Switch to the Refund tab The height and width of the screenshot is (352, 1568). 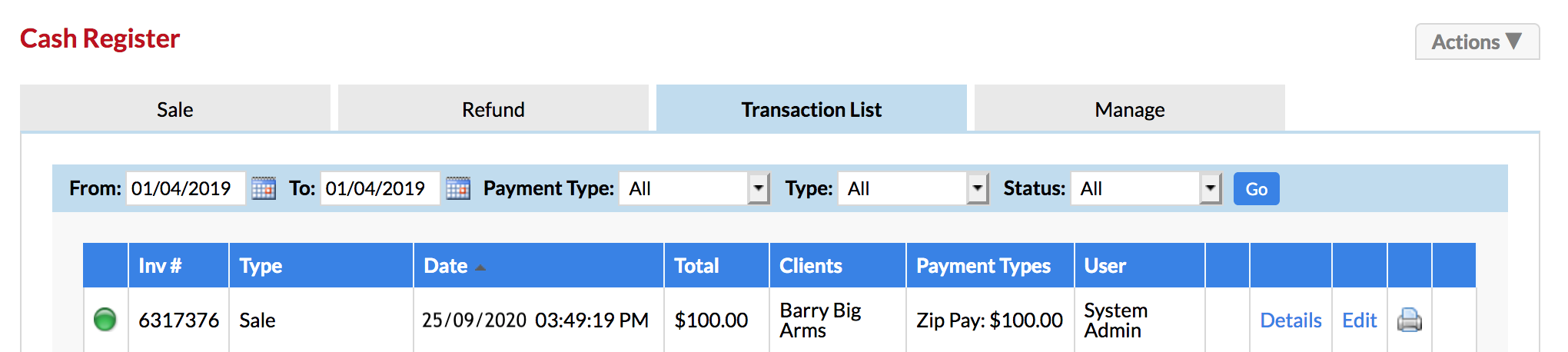pyautogui.click(x=493, y=109)
